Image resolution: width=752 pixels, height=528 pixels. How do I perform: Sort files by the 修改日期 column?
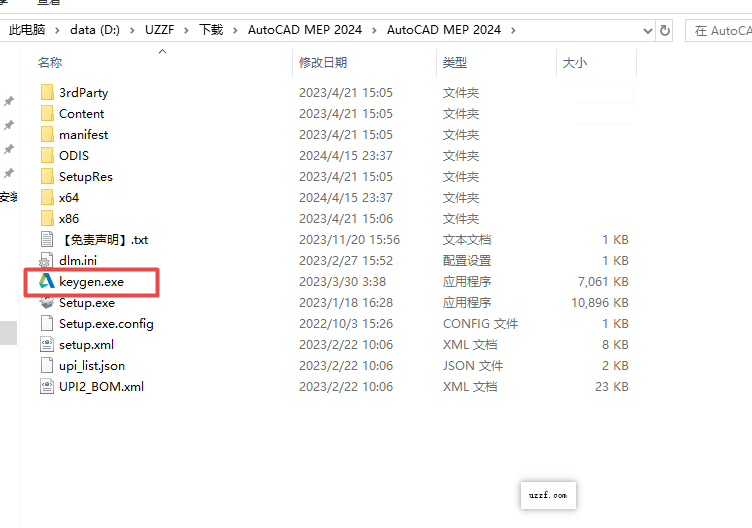(323, 62)
